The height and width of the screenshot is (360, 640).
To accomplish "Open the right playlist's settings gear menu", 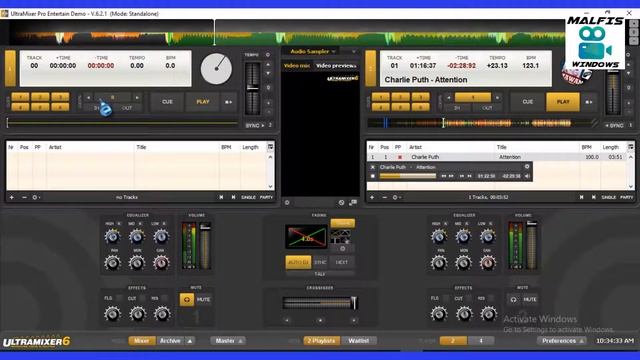I will [x=396, y=197].
